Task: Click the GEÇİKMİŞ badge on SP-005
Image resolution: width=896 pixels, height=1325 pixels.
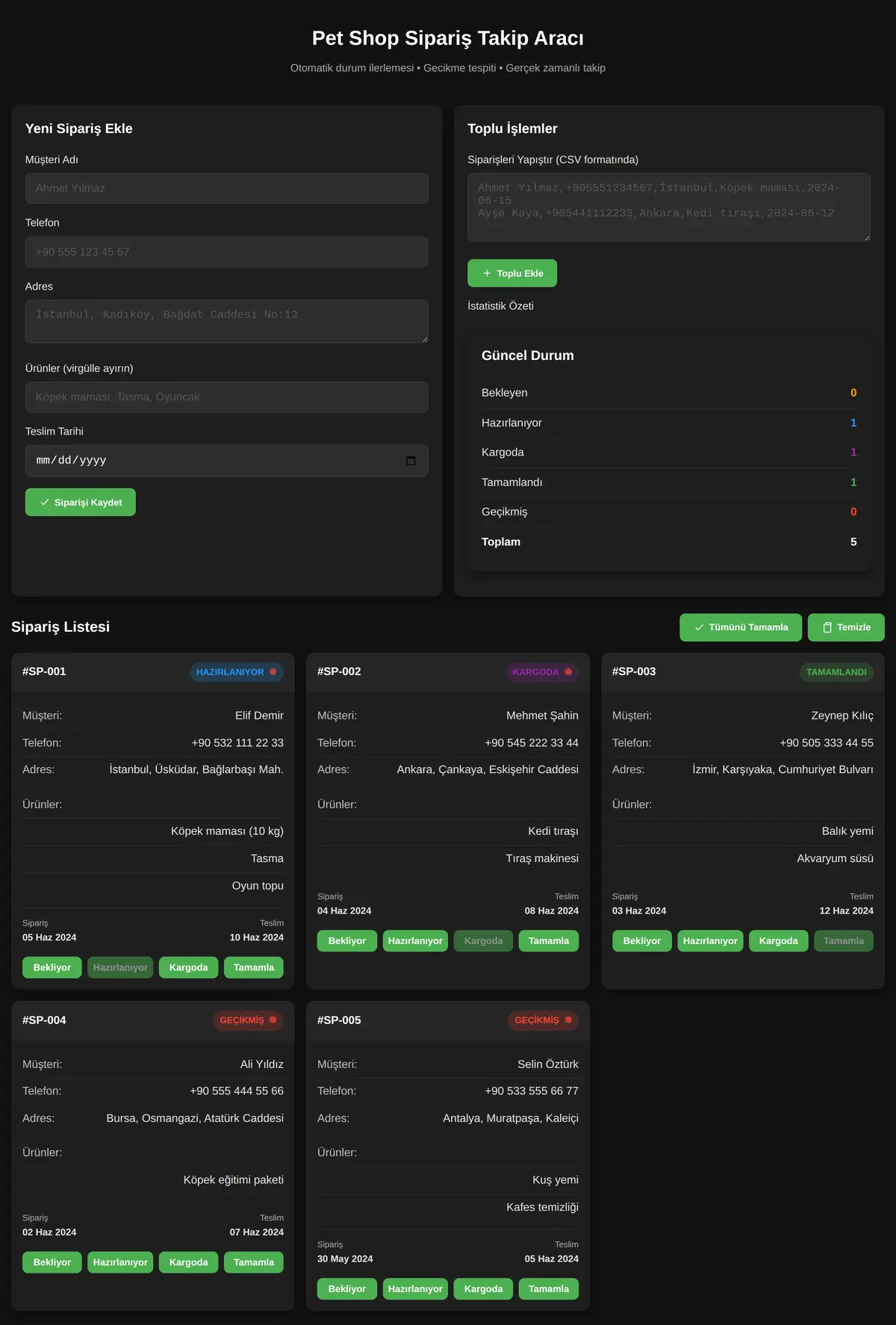Action: (x=544, y=1020)
